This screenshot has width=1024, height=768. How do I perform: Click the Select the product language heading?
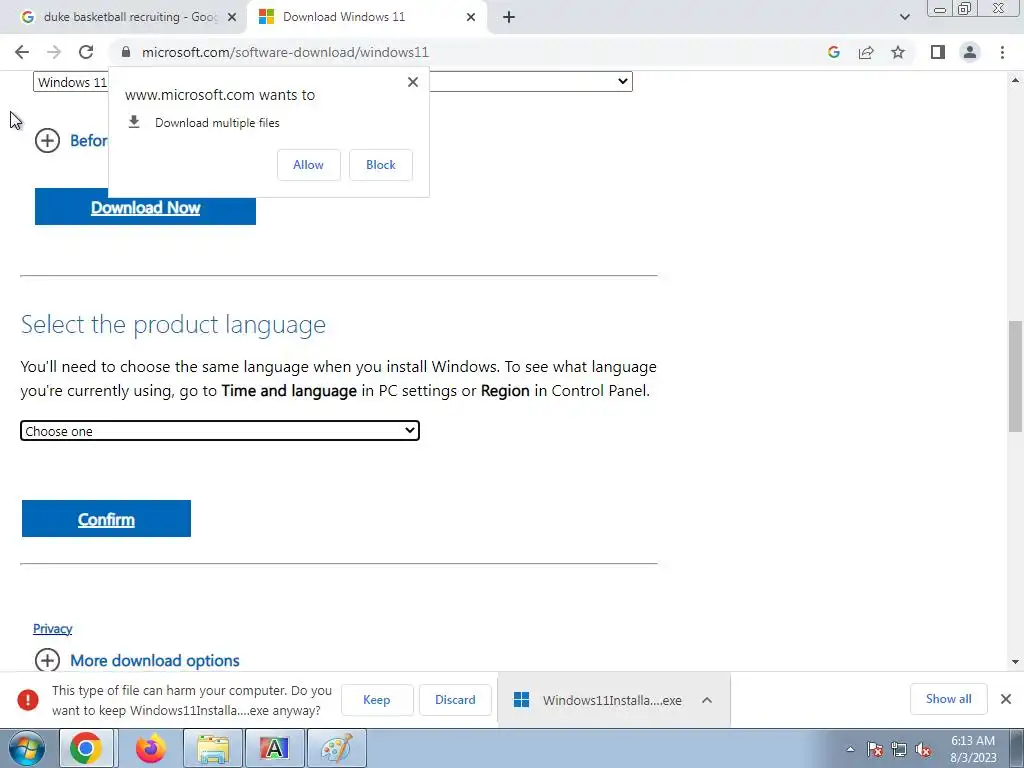pos(173,324)
